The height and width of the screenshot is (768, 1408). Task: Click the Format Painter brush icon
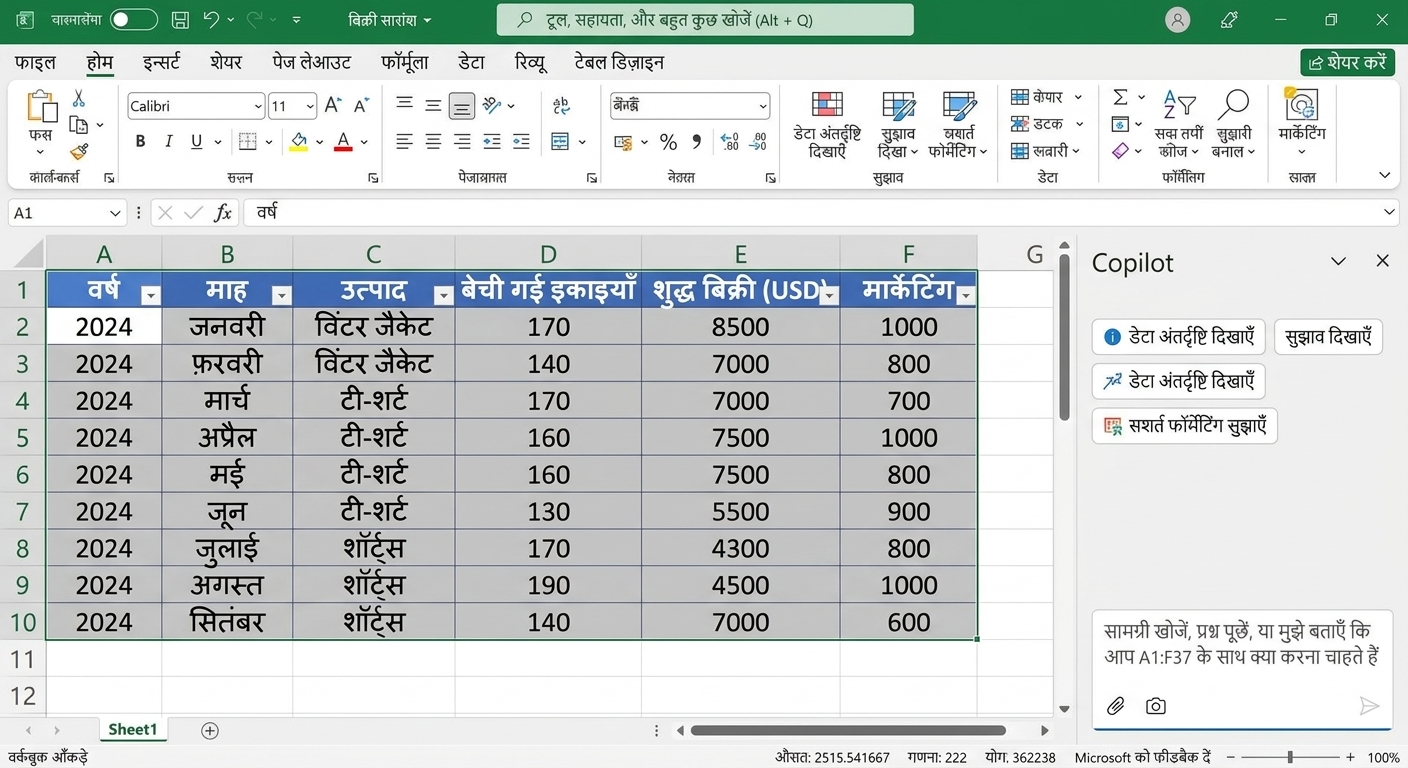(78, 152)
